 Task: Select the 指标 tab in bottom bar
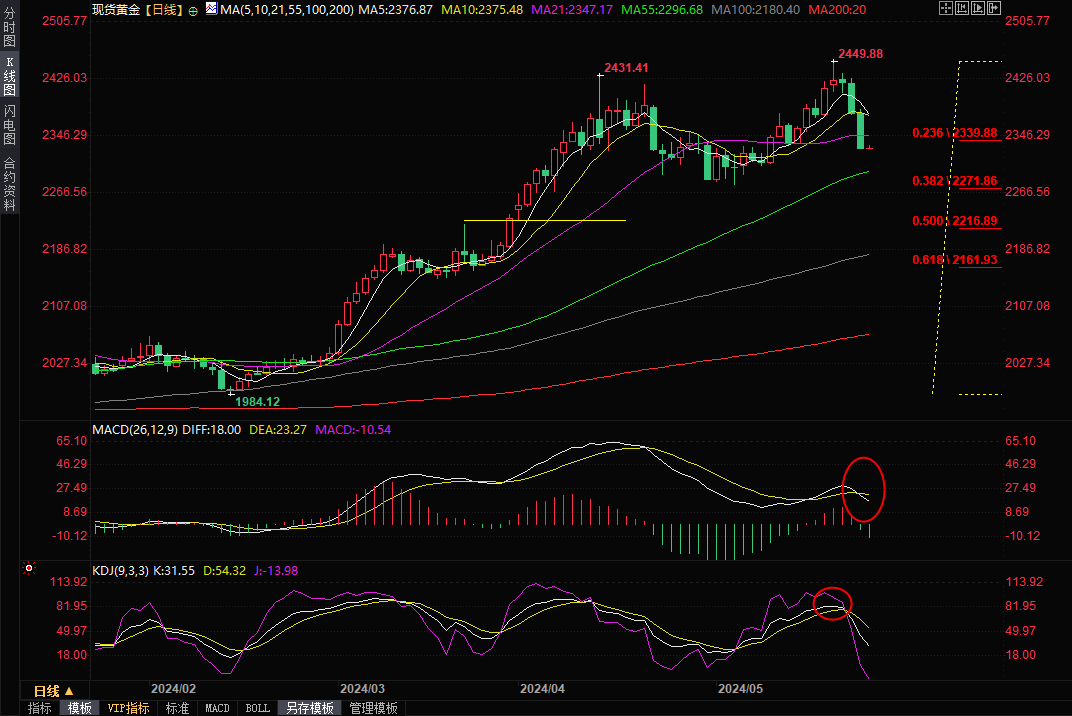click(x=40, y=708)
